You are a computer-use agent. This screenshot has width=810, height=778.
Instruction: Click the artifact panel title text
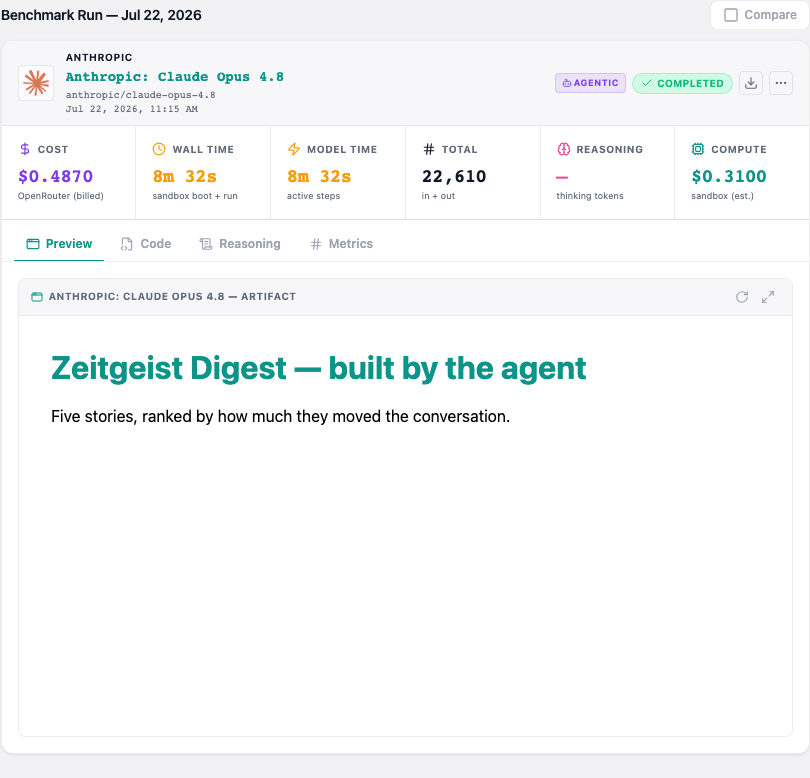pyautogui.click(x=173, y=297)
